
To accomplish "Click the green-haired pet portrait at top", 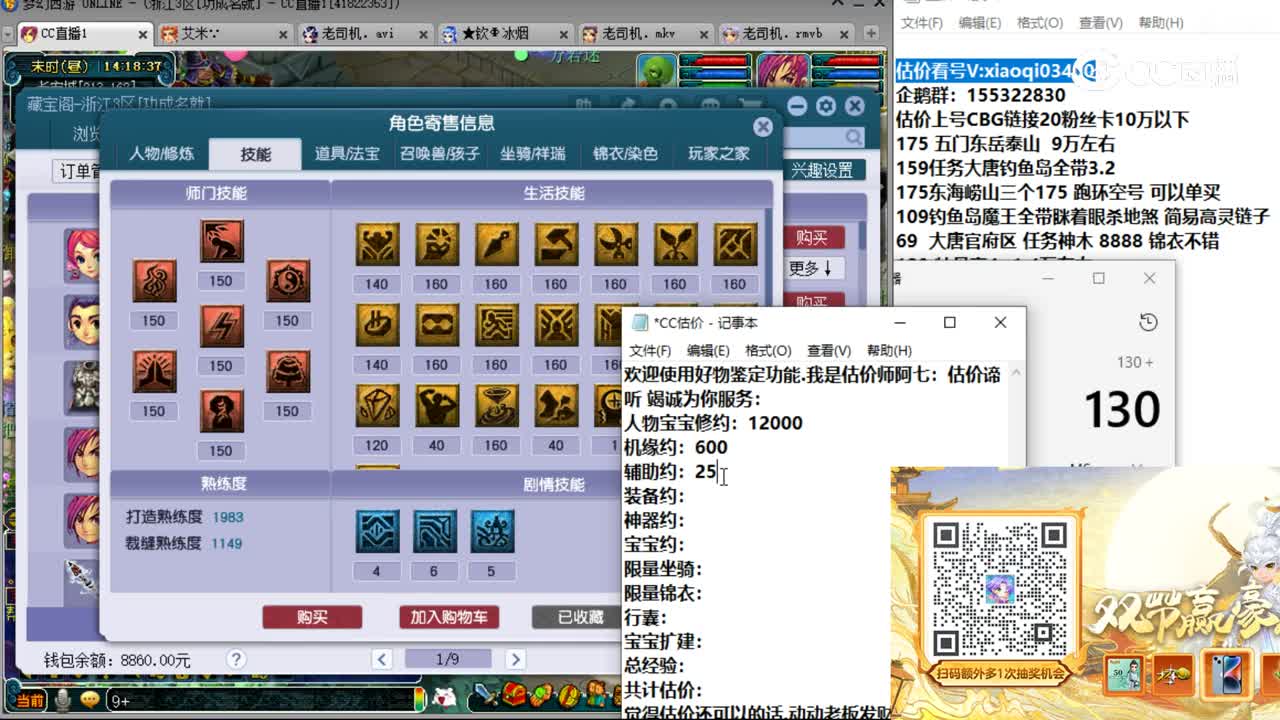I will tap(657, 71).
